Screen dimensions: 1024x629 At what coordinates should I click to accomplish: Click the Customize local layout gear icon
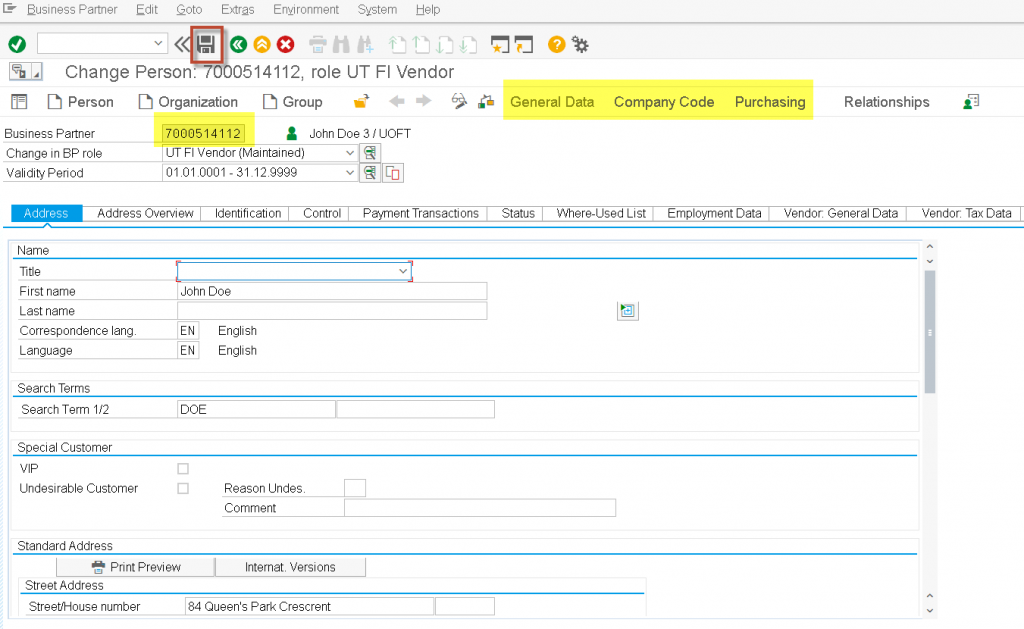coord(581,44)
